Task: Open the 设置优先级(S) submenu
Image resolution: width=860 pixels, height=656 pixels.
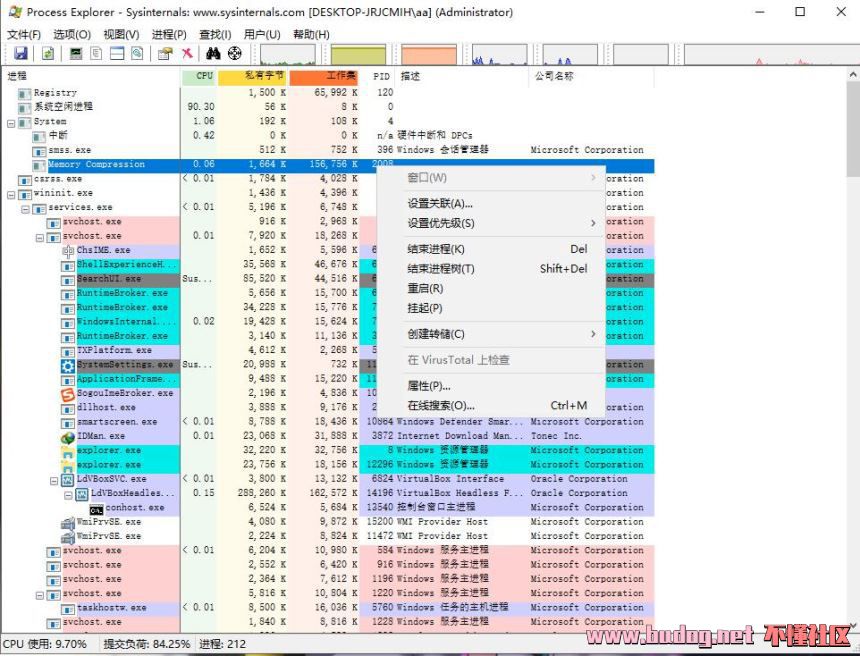Action: [x=491, y=223]
